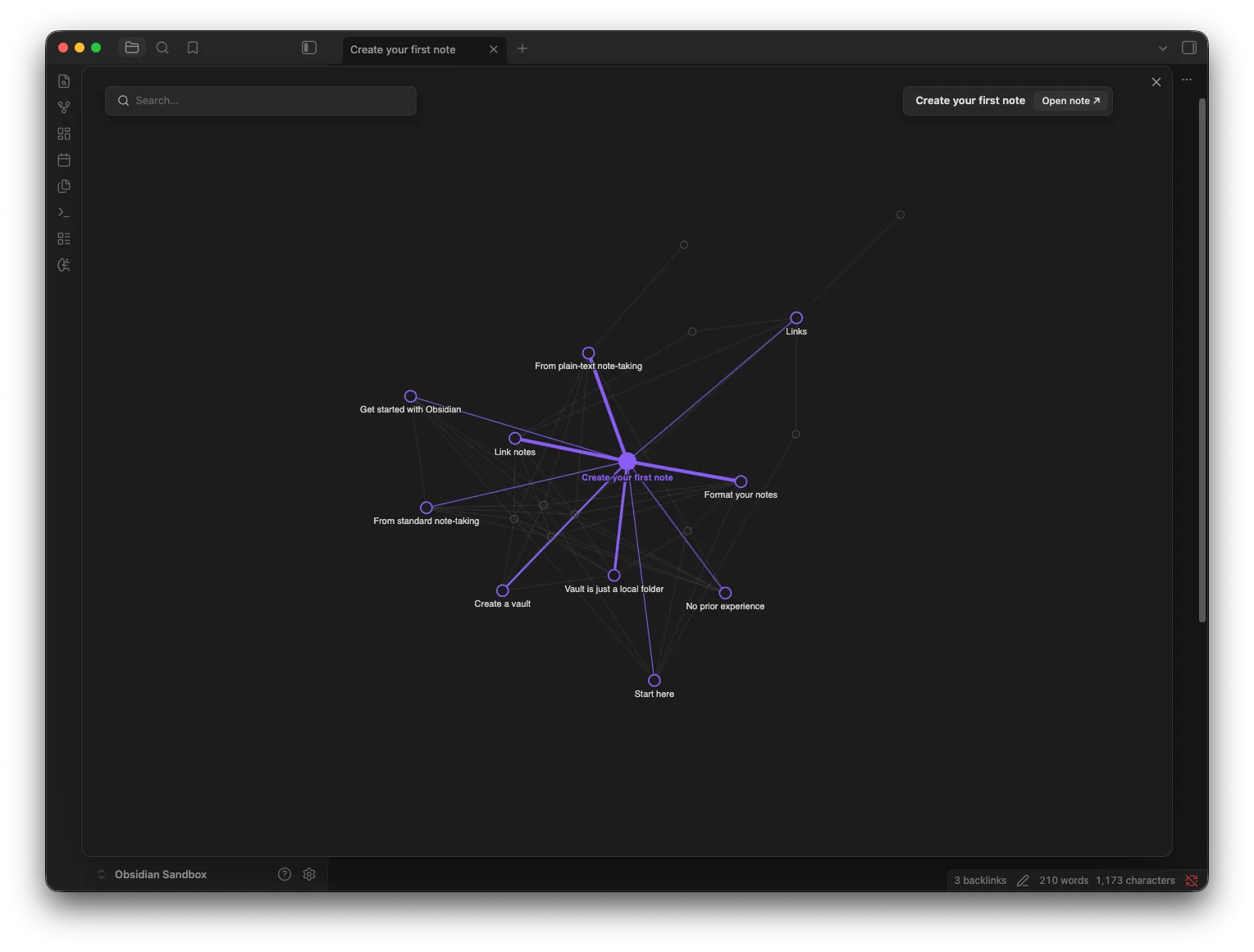Select the From plain-text note-taking node
Screen dimensions: 1254x952
pos(589,353)
